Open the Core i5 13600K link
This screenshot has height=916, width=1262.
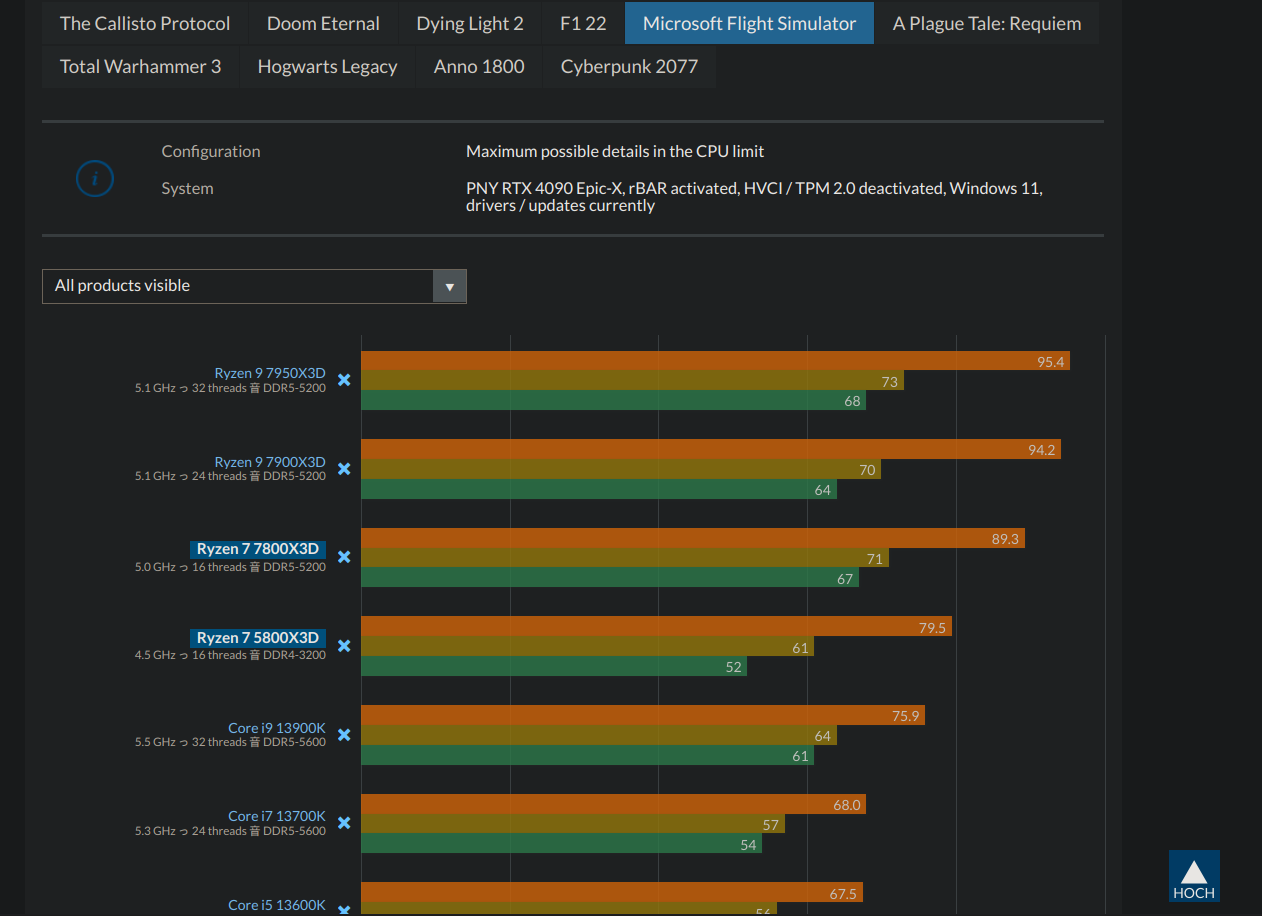click(277, 905)
